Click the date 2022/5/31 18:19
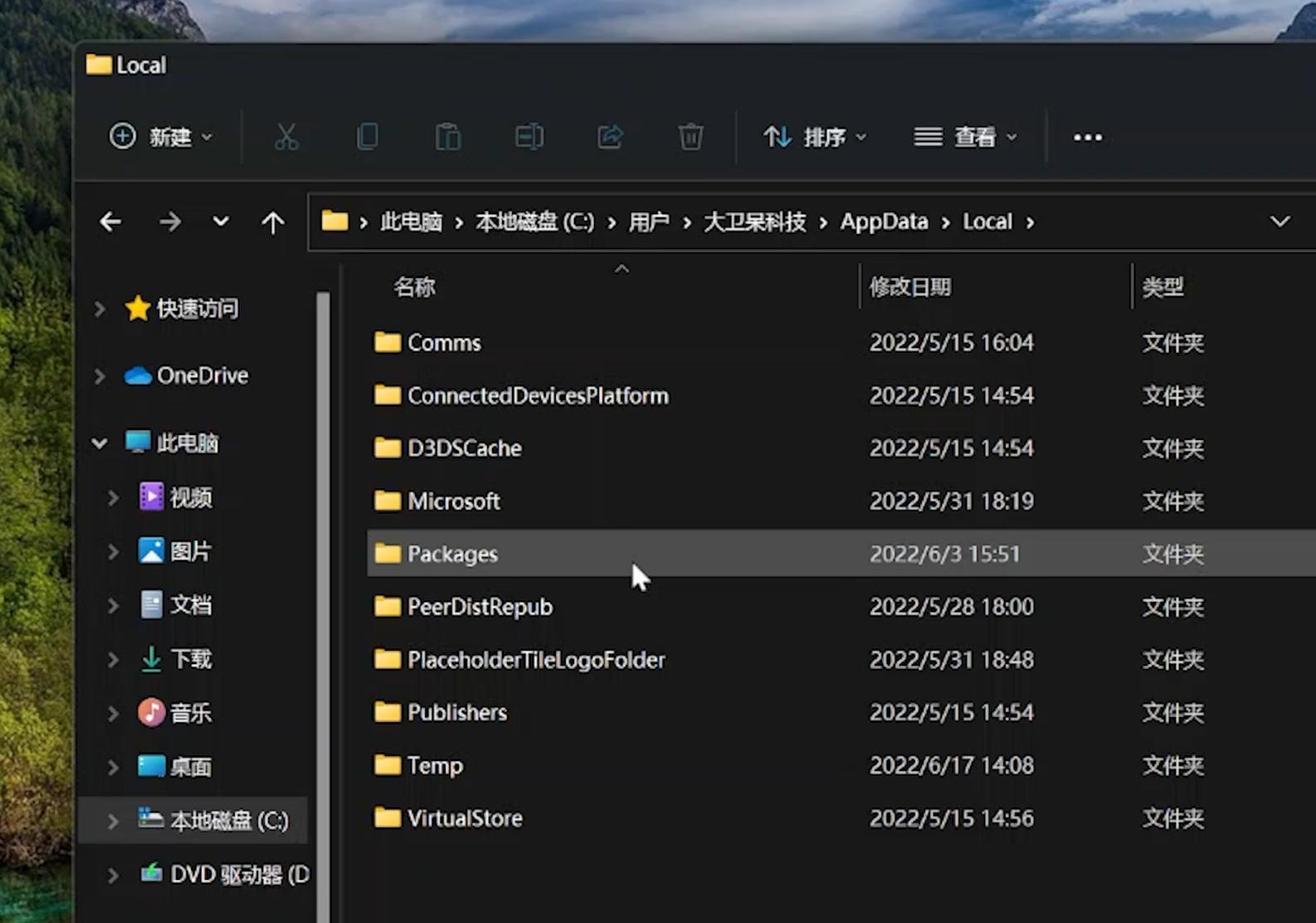The height and width of the screenshot is (923, 1316). click(x=952, y=501)
